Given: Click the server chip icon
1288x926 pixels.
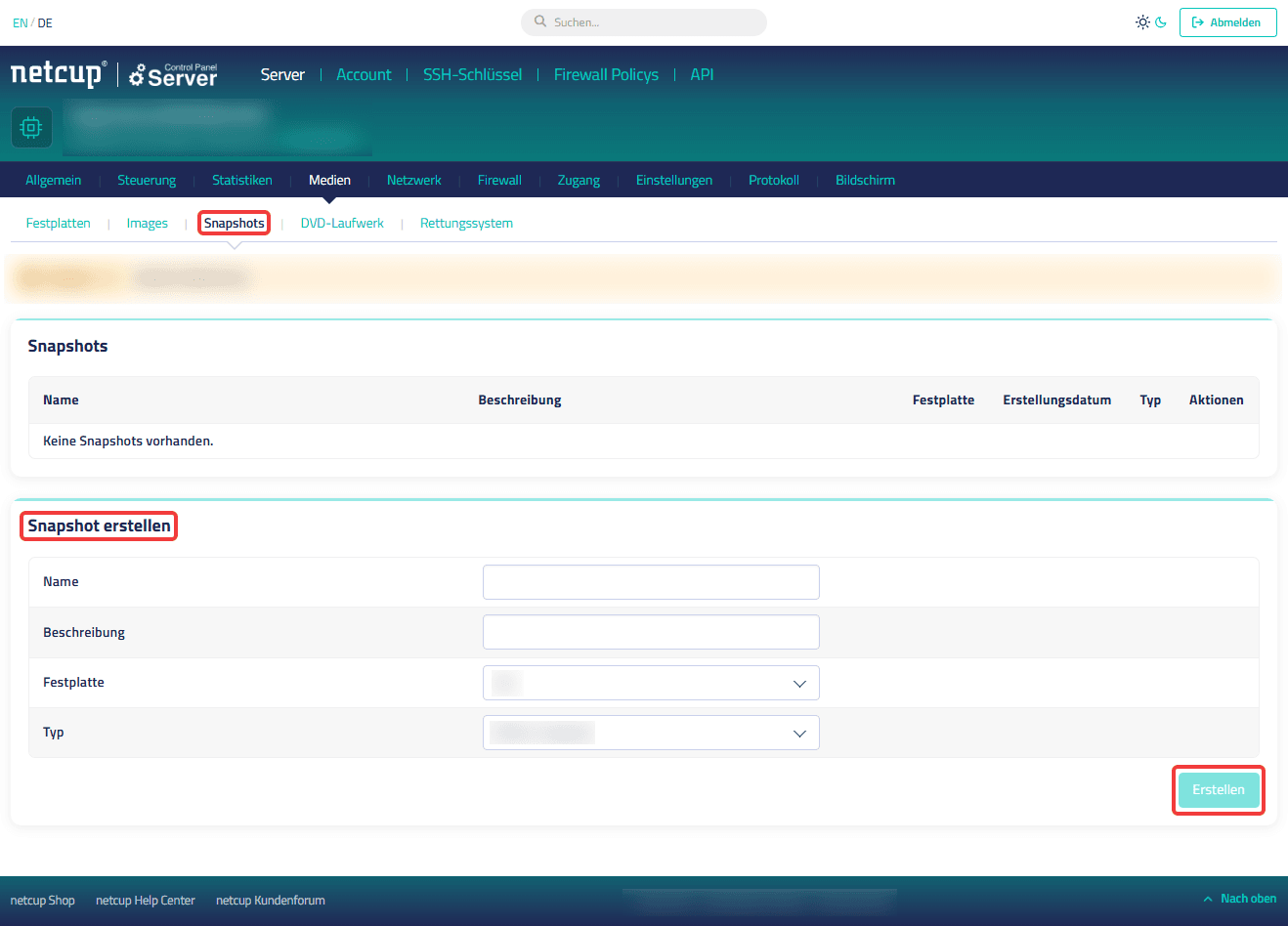Looking at the screenshot, I should (x=31, y=128).
